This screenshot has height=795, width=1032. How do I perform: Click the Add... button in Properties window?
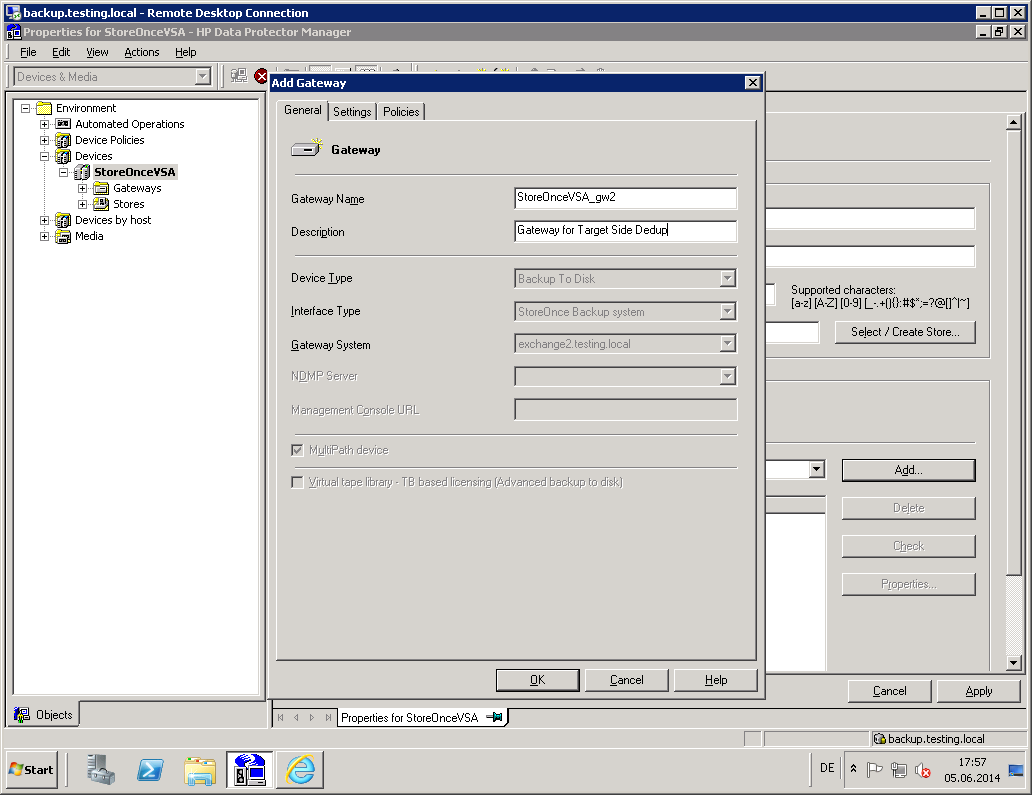(x=908, y=470)
